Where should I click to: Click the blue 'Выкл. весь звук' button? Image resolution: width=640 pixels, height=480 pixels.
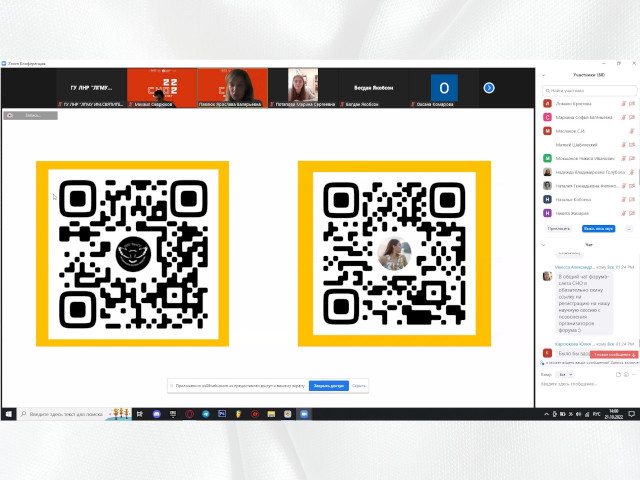pyautogui.click(x=598, y=229)
